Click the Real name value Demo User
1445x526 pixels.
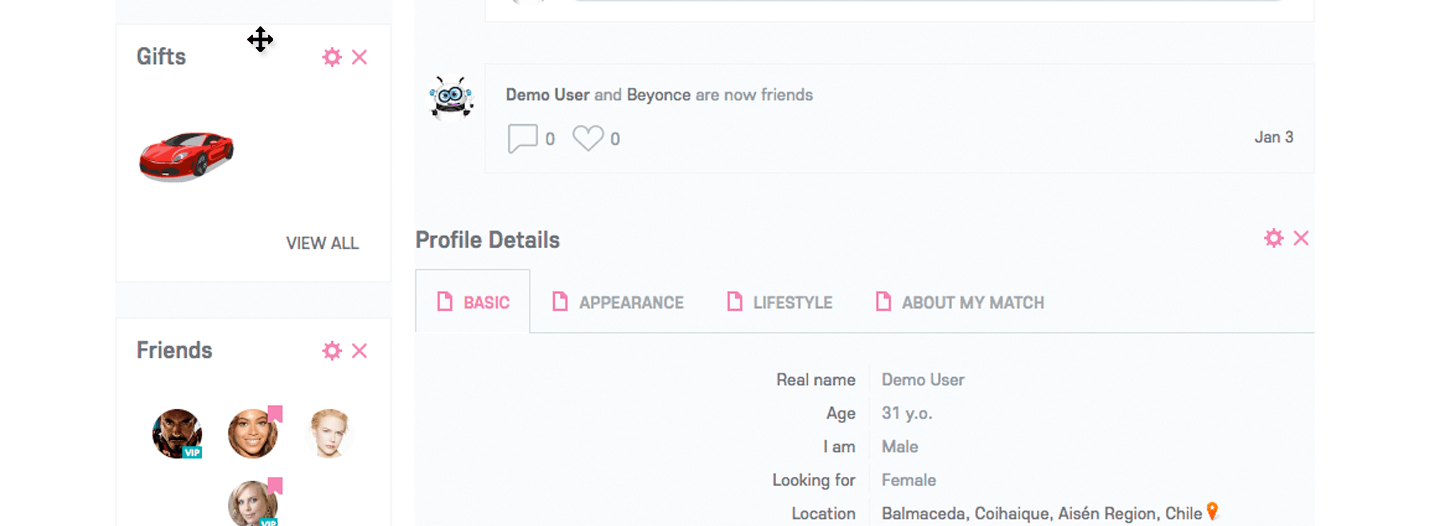923,379
